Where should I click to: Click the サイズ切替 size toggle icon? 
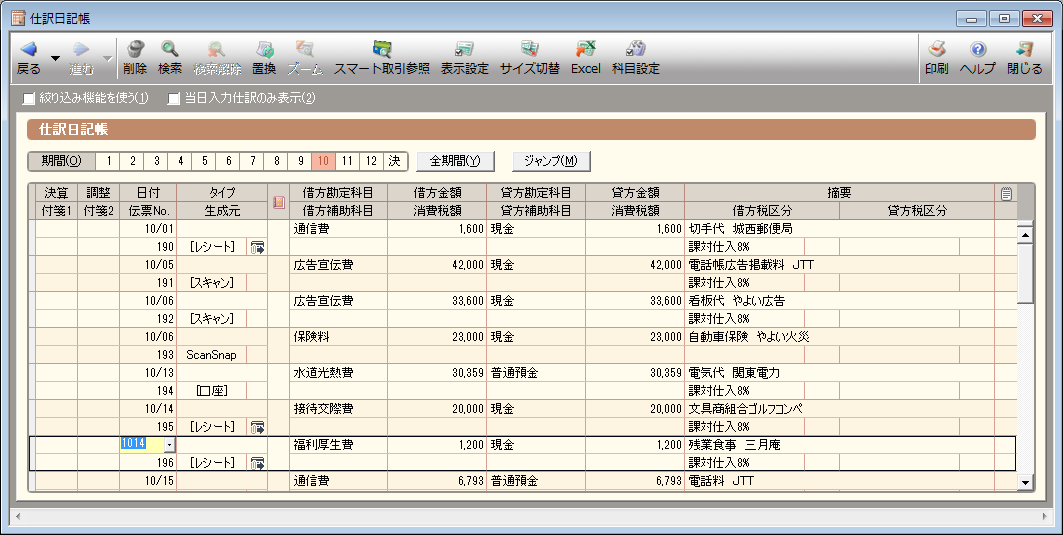pyautogui.click(x=529, y=57)
